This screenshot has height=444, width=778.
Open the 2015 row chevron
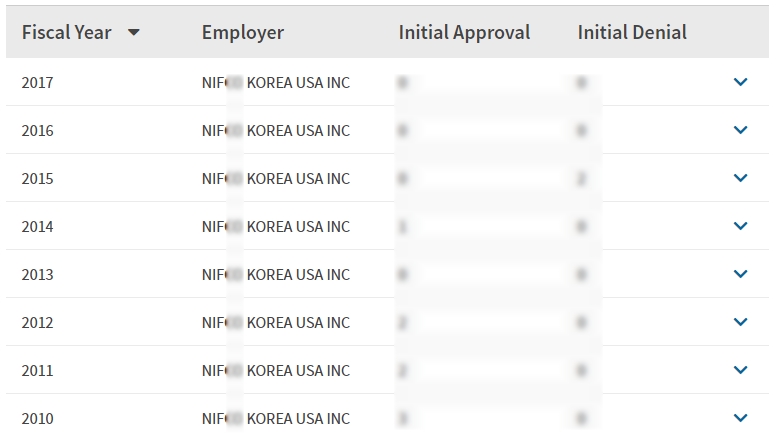[x=740, y=178]
